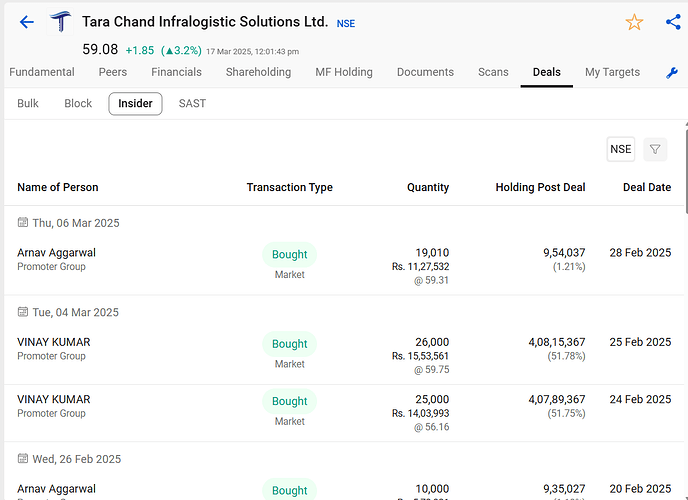The image size is (688, 500).
Task: Show Block deals
Action: [x=78, y=104]
